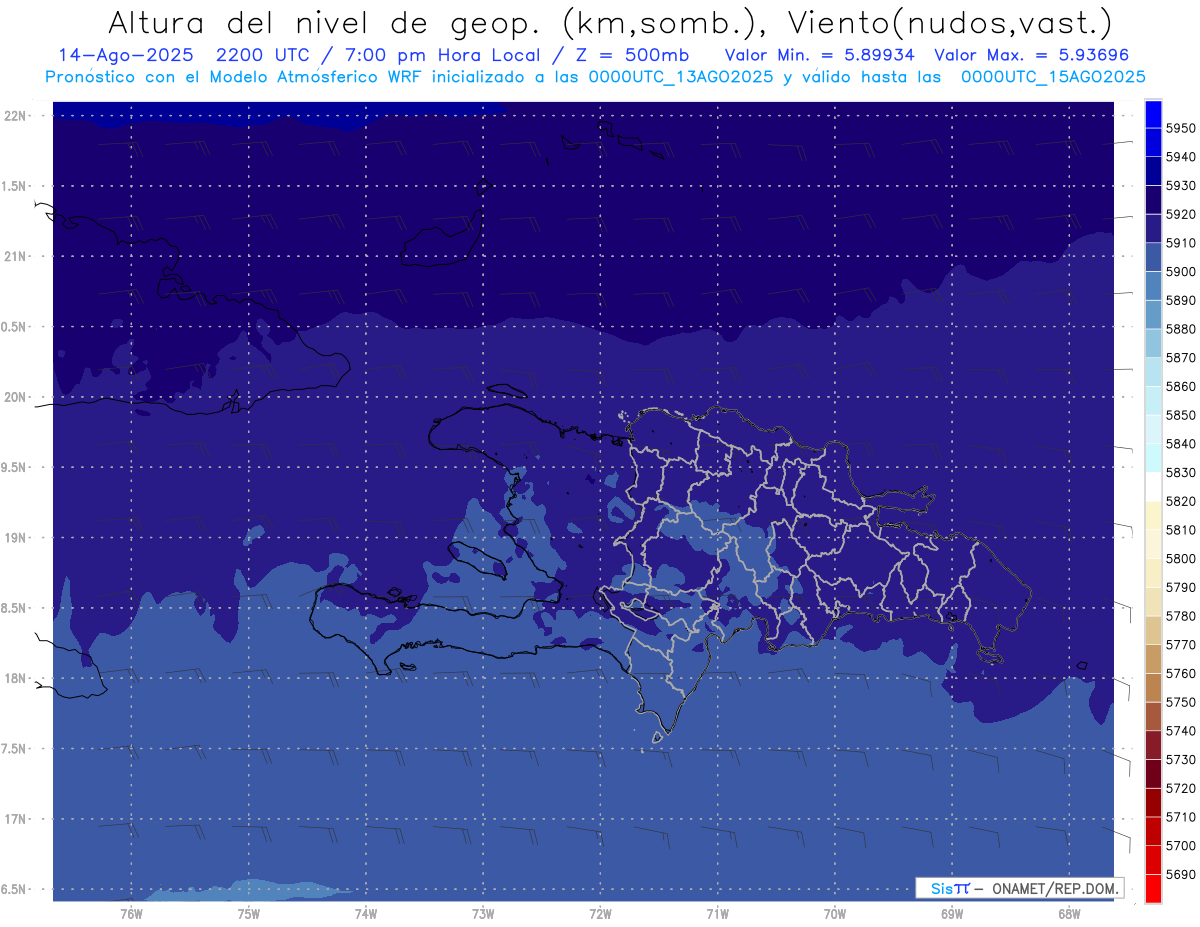Click the 76W longitude label

[x=131, y=914]
